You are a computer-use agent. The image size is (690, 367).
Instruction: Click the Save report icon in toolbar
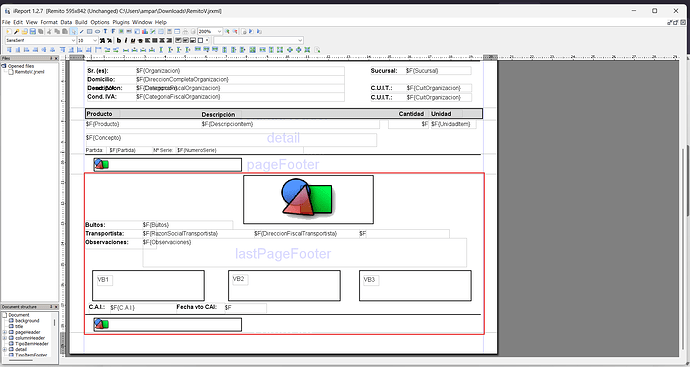[33, 31]
